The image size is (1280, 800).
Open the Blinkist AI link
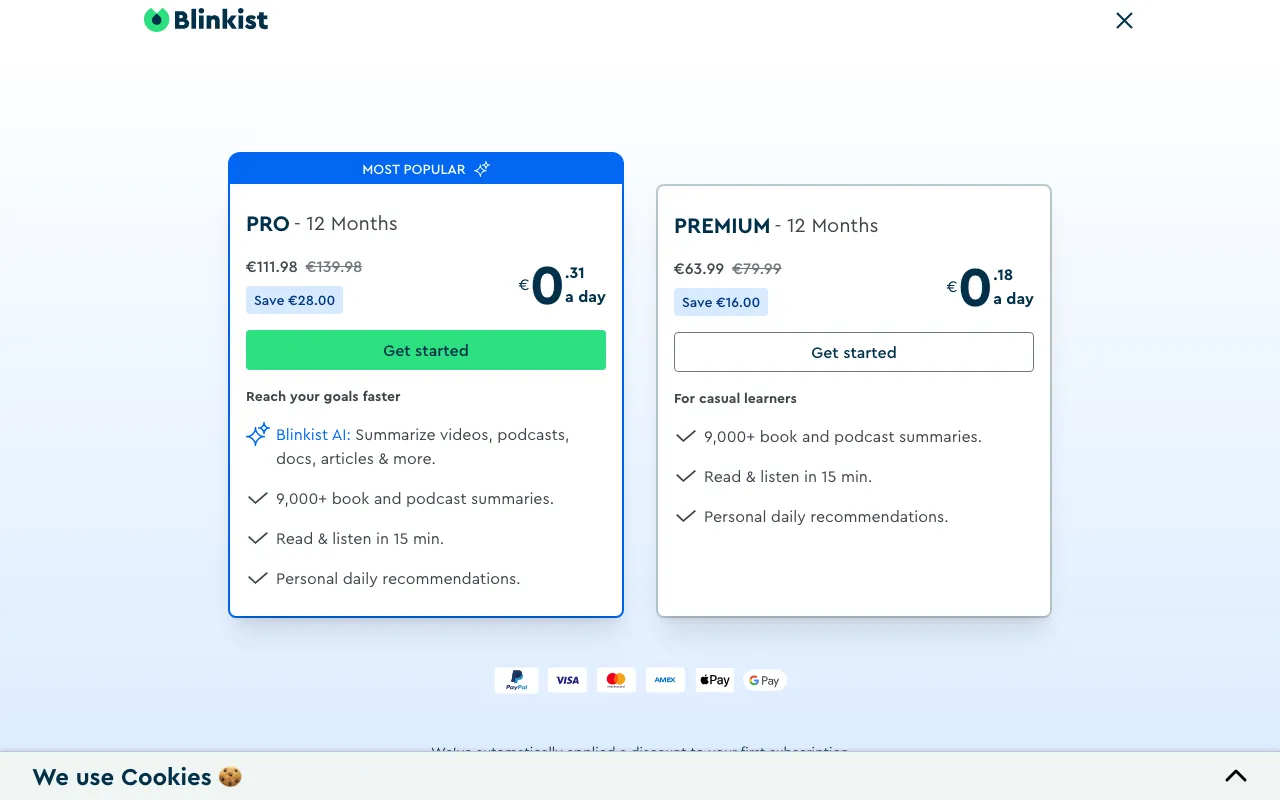(x=313, y=435)
